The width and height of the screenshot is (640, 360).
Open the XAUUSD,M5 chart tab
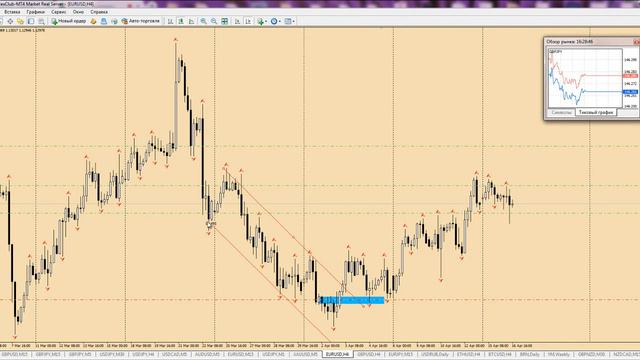(x=304, y=354)
